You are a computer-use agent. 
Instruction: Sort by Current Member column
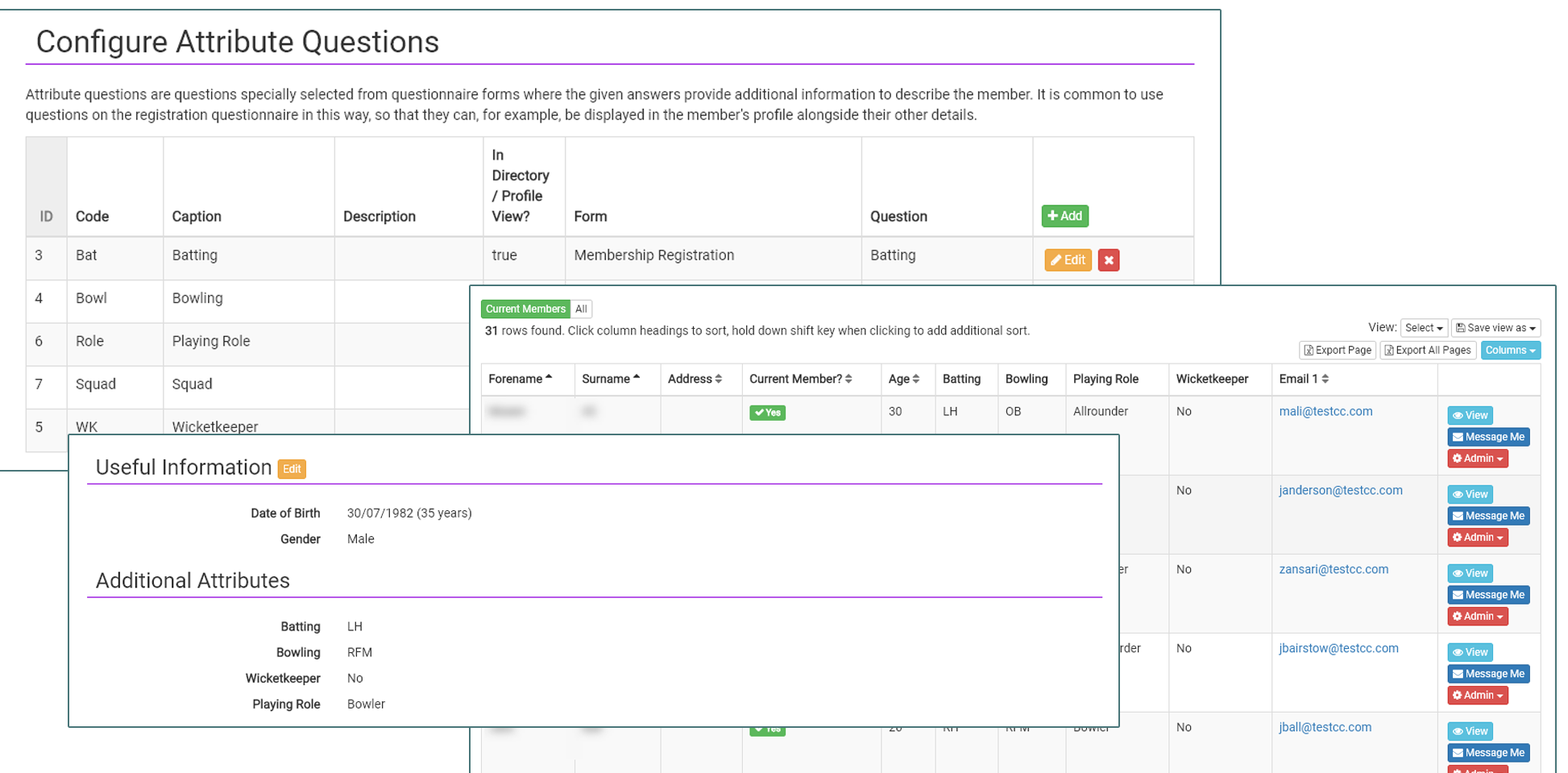point(800,379)
